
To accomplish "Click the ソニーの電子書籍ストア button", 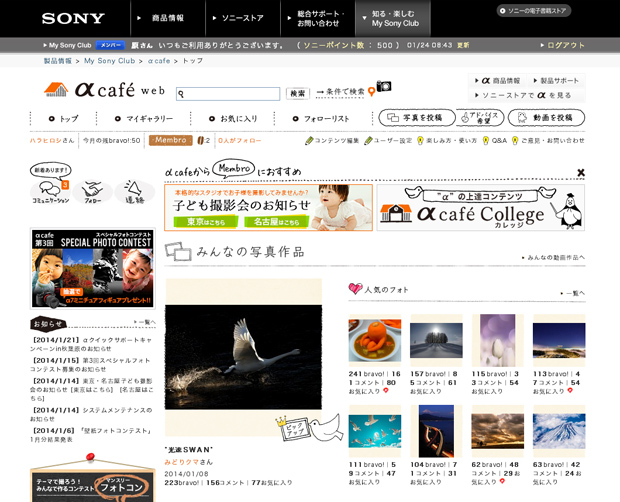I will click(x=533, y=11).
